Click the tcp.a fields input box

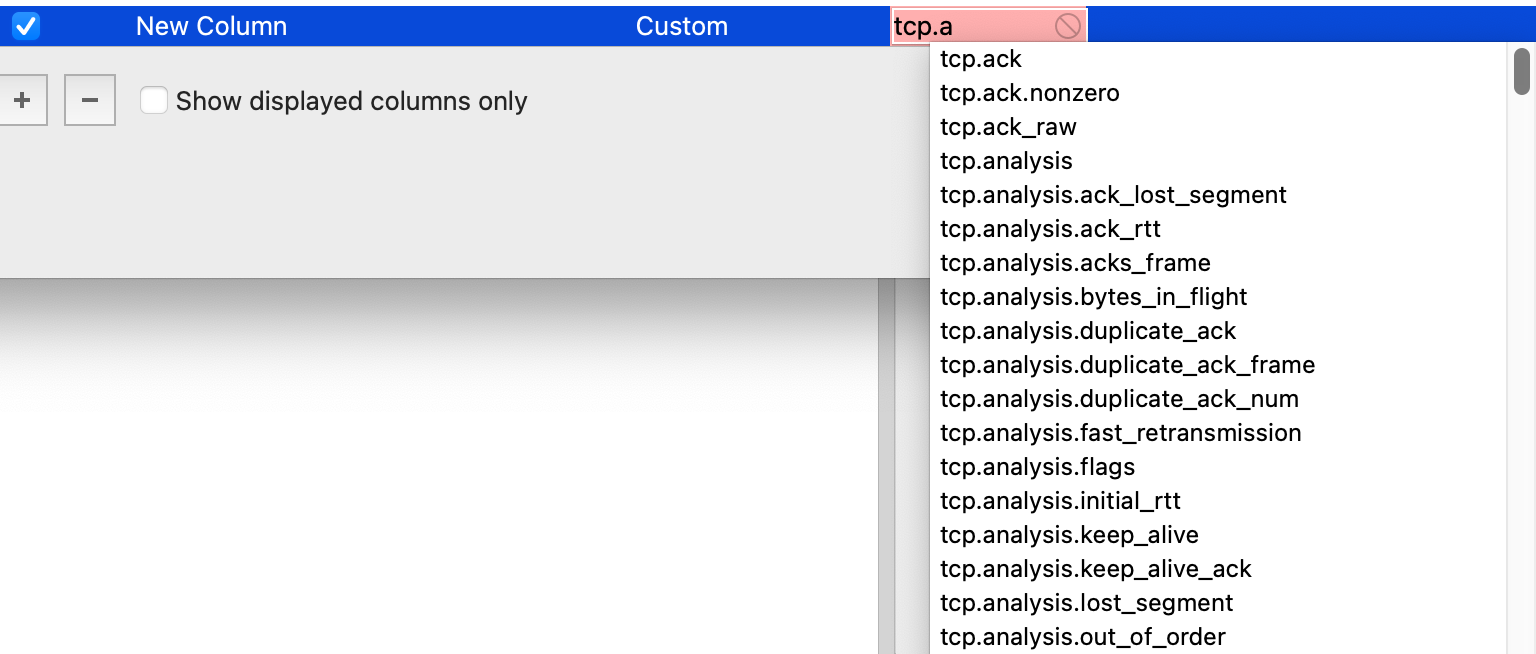[970, 27]
